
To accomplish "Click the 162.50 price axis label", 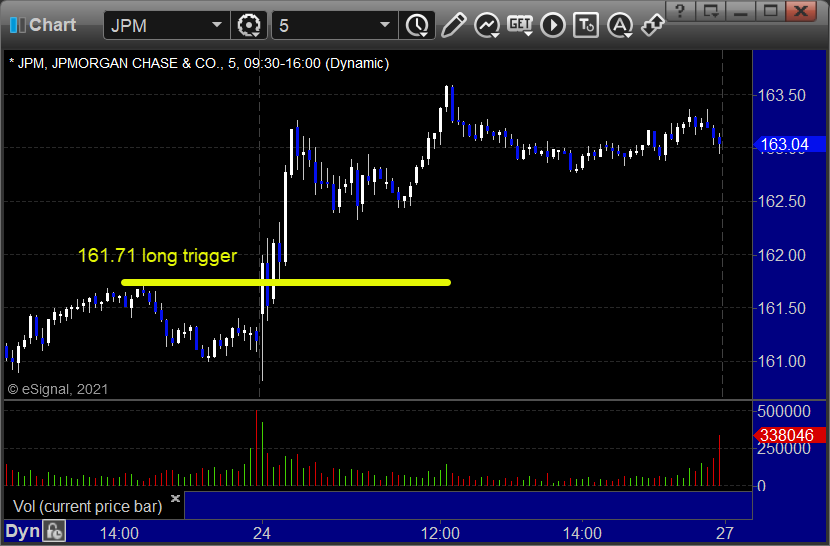I will tap(781, 201).
